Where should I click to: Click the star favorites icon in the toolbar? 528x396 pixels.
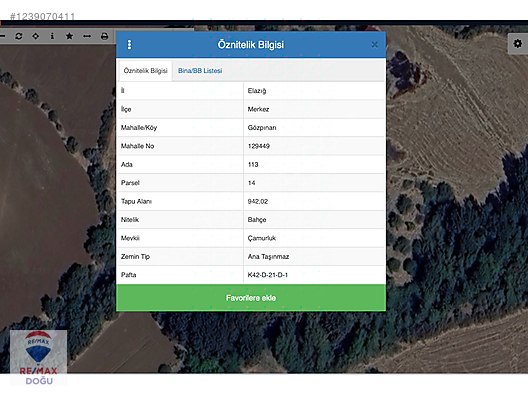click(x=69, y=36)
